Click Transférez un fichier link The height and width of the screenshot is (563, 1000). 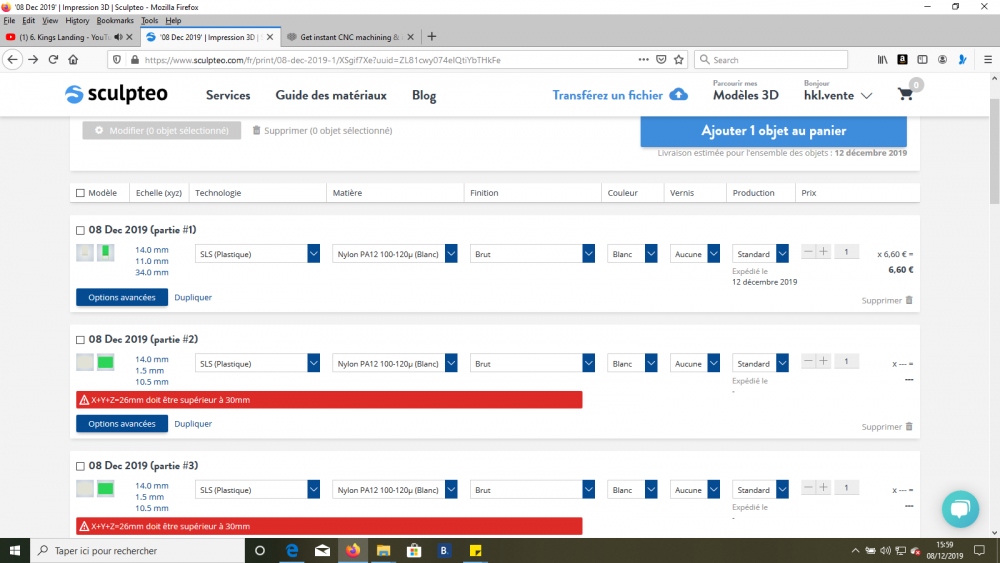(607, 95)
